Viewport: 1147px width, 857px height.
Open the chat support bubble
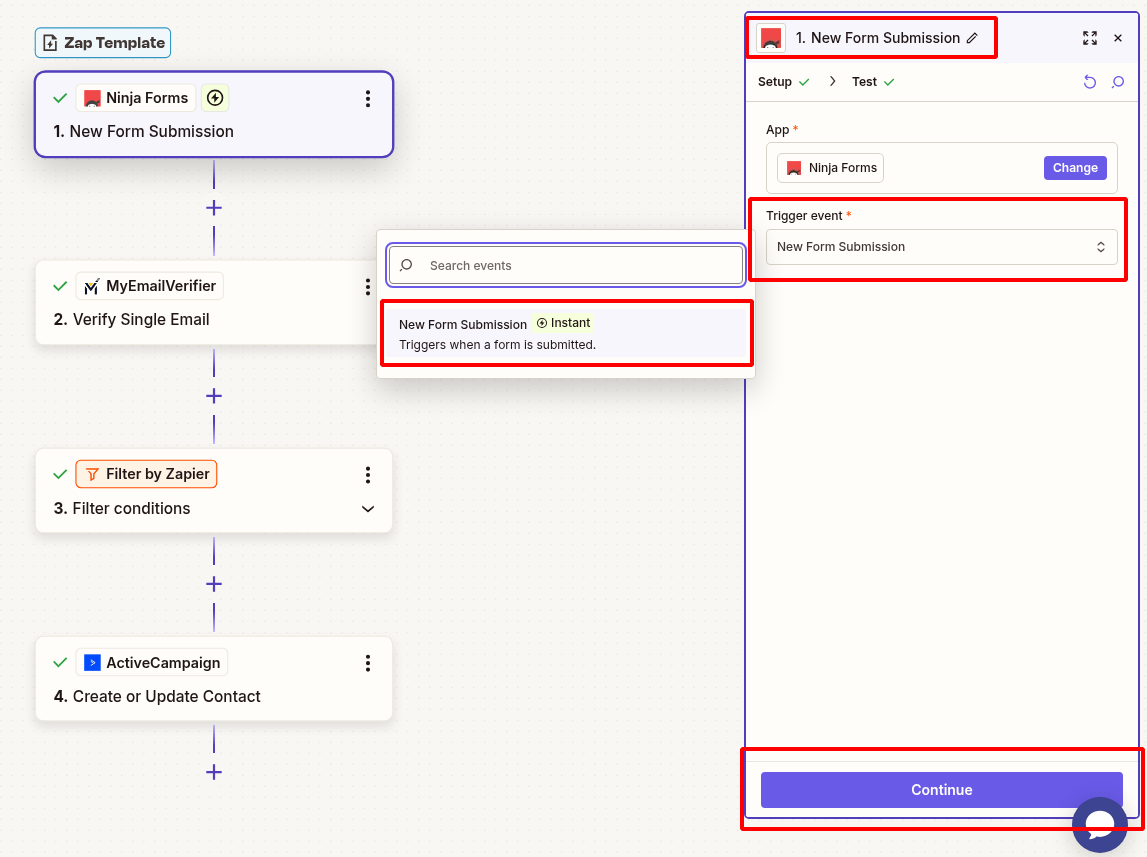coord(1100,824)
